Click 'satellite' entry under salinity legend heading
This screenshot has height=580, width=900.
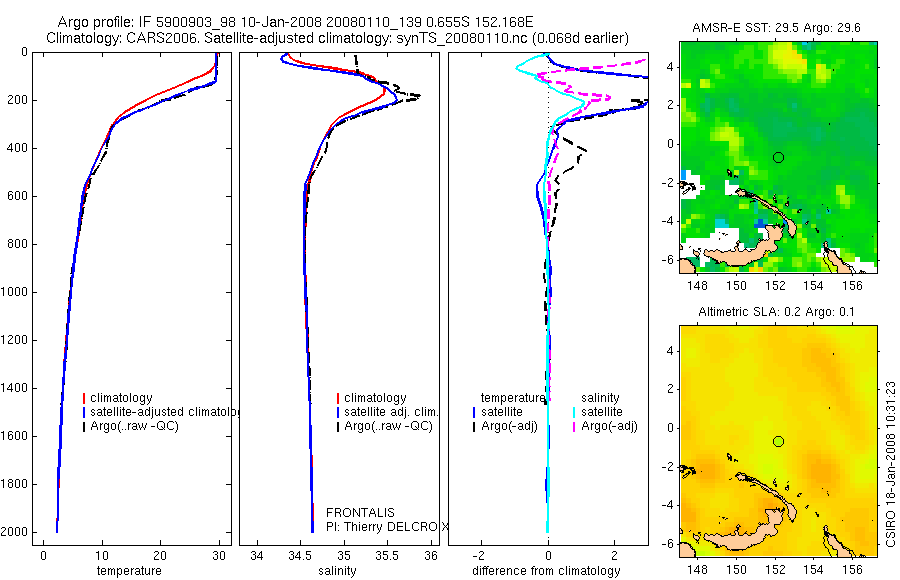602,412
